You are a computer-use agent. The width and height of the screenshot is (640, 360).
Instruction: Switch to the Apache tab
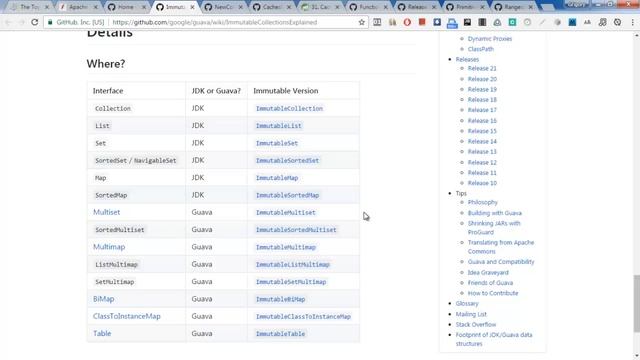tap(78, 7)
